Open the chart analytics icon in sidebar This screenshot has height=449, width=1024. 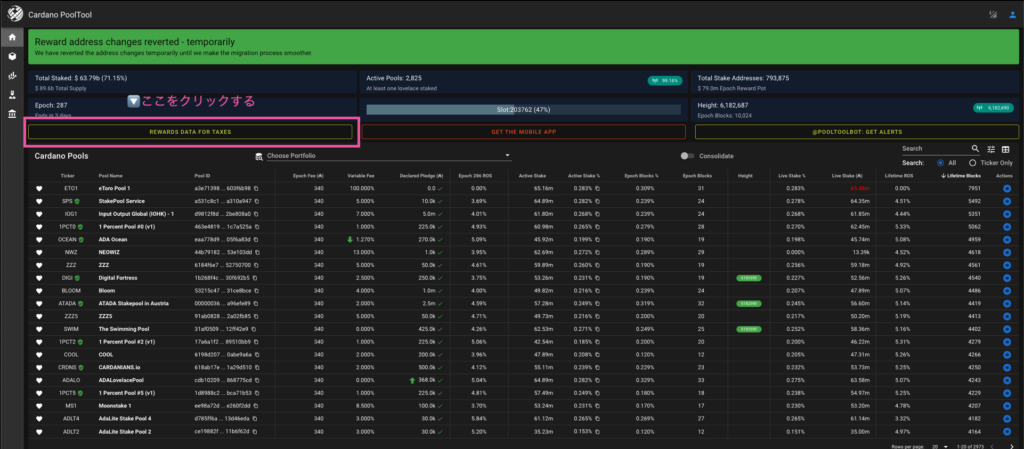(x=12, y=76)
